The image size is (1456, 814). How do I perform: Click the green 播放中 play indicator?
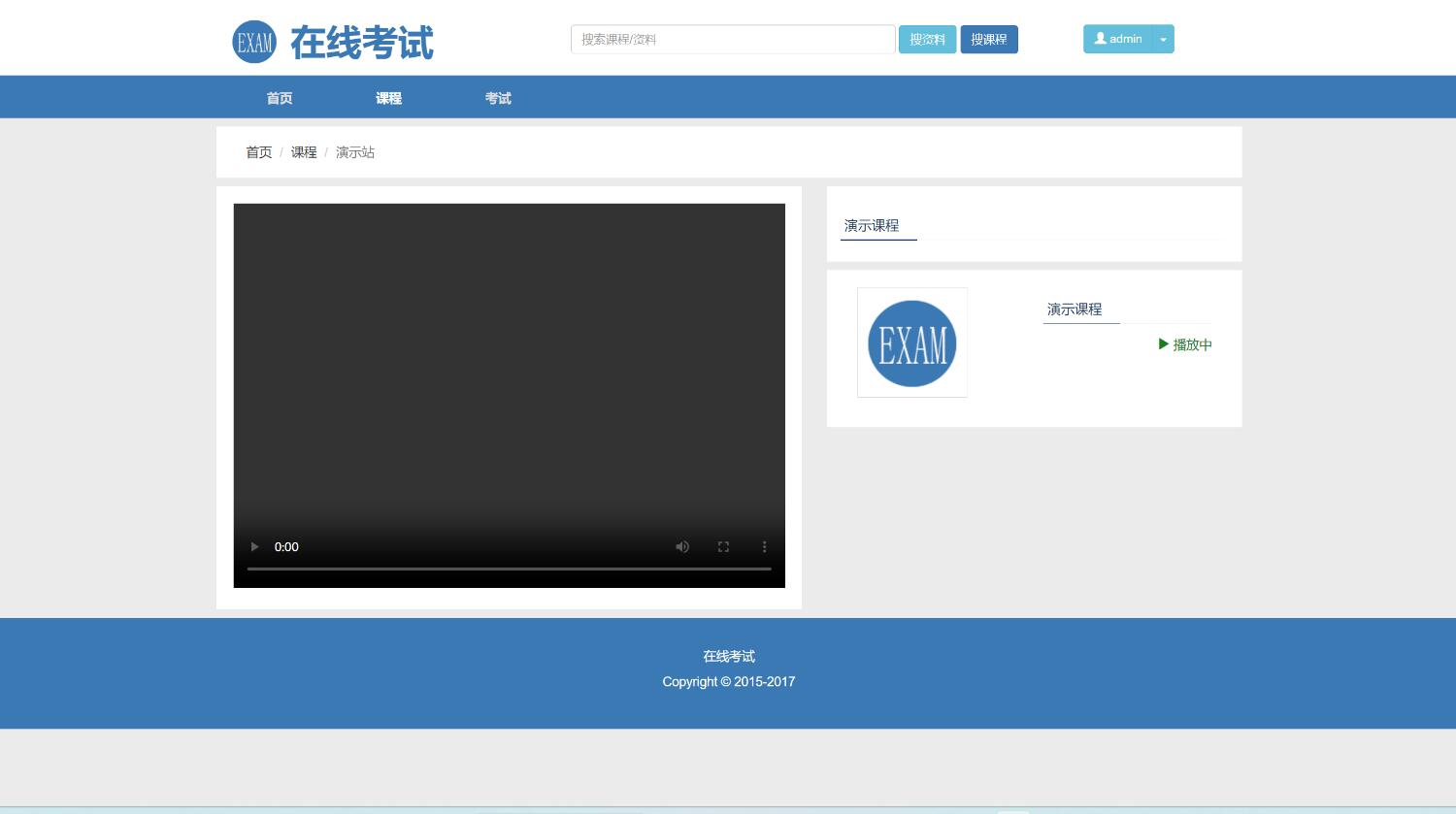pyautogui.click(x=1184, y=344)
